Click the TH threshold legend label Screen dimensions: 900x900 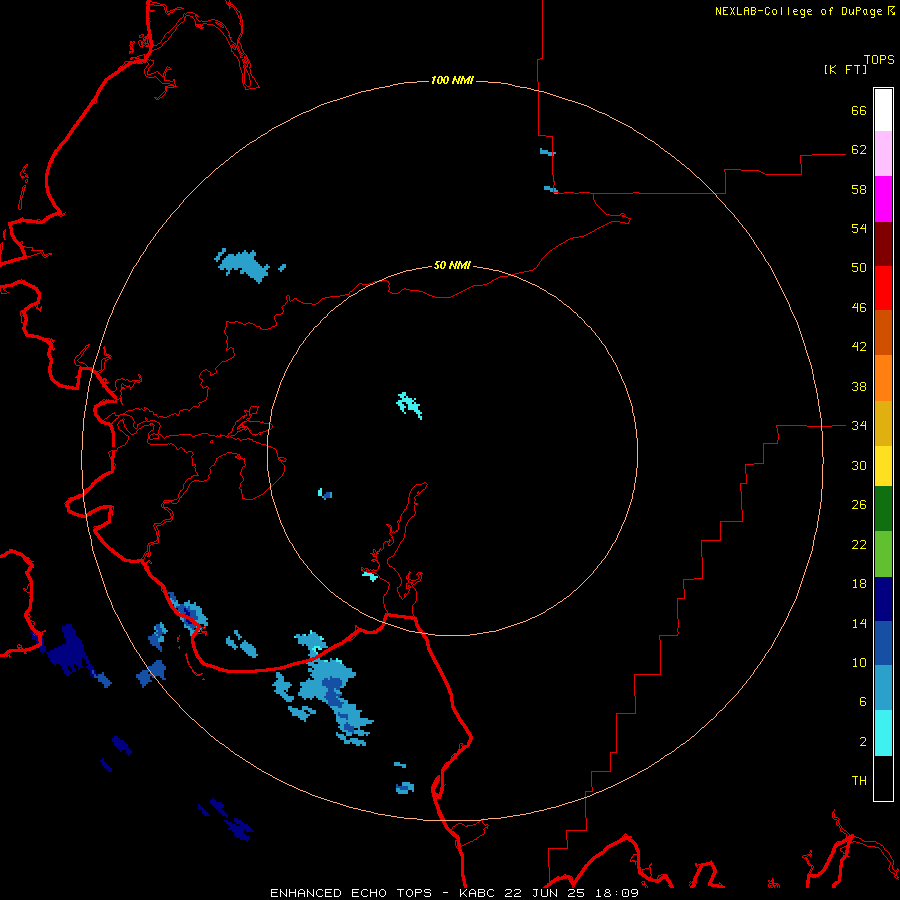click(x=859, y=781)
